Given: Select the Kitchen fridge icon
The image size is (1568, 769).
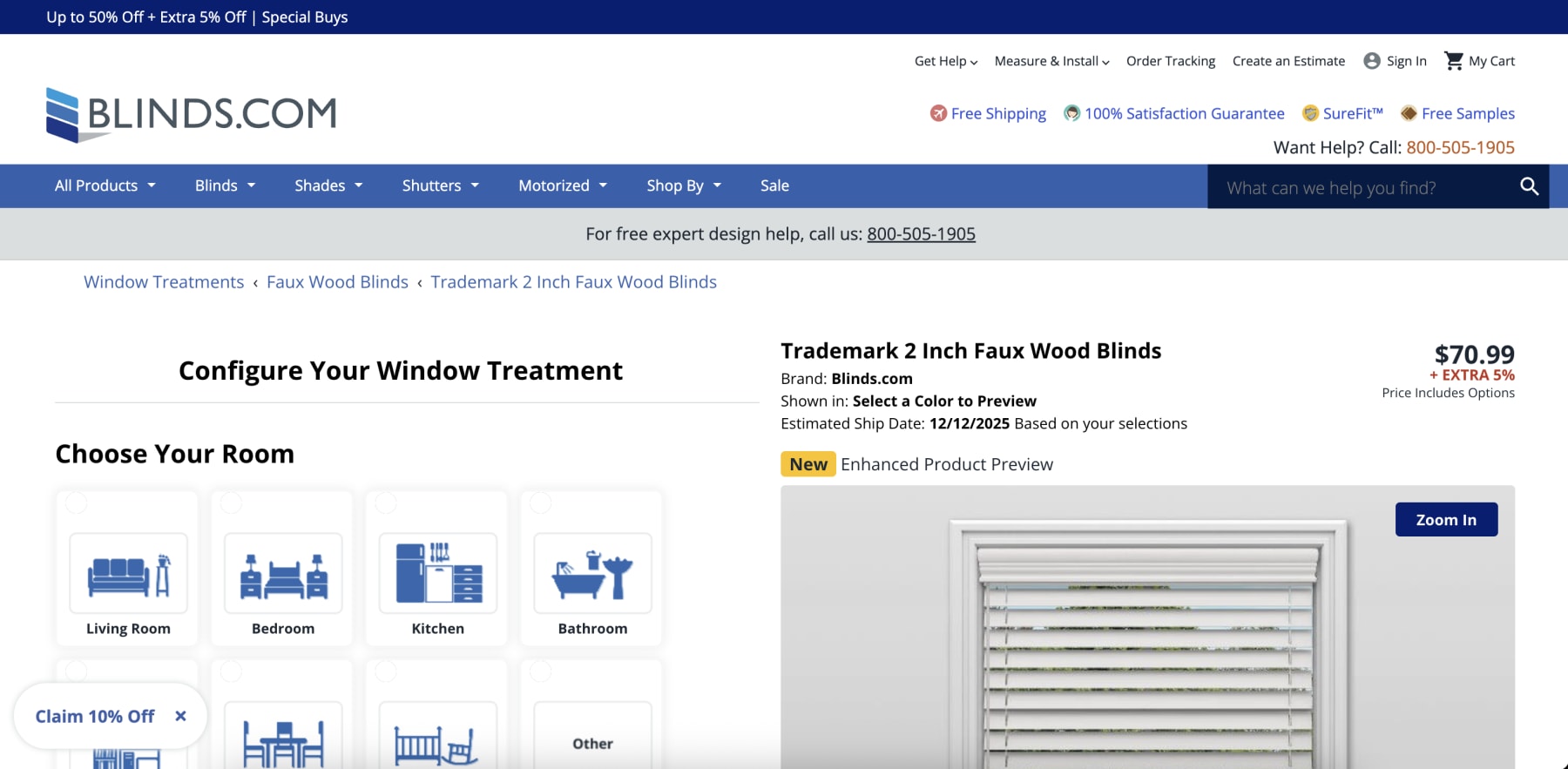Looking at the screenshot, I should point(438,574).
